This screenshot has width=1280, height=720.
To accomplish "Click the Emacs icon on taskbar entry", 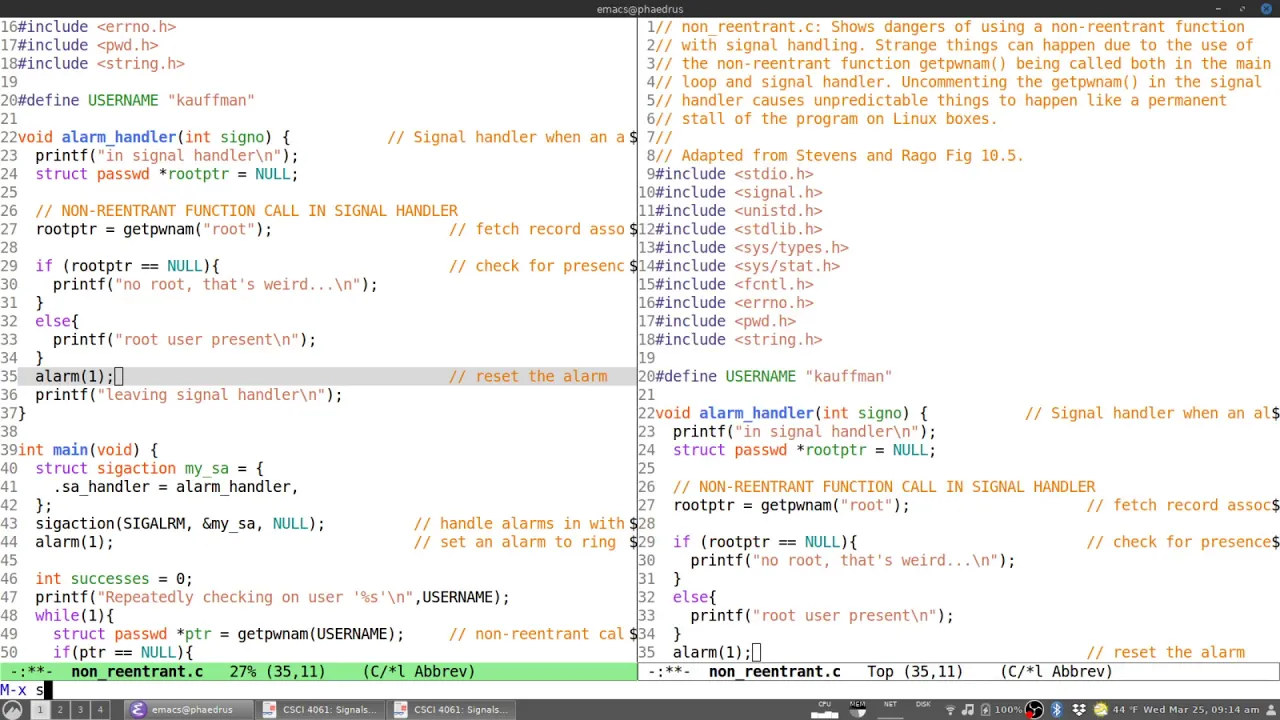I will tap(138, 710).
